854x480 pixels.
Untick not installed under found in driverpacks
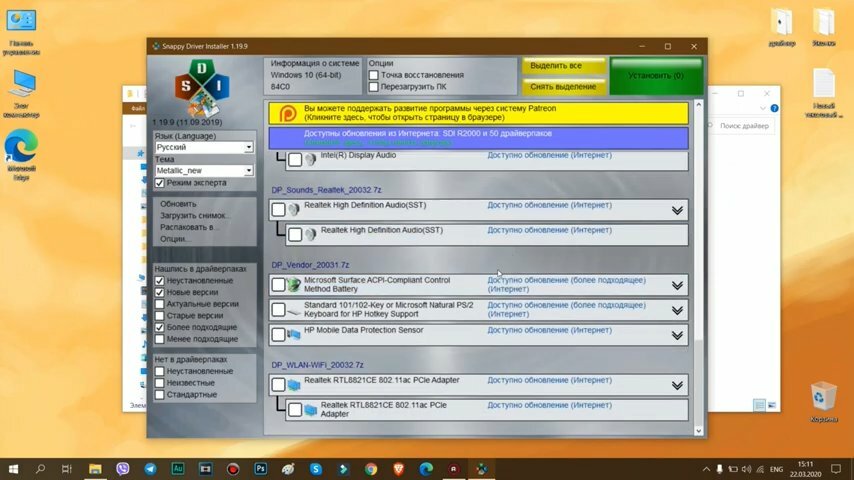tap(160, 281)
